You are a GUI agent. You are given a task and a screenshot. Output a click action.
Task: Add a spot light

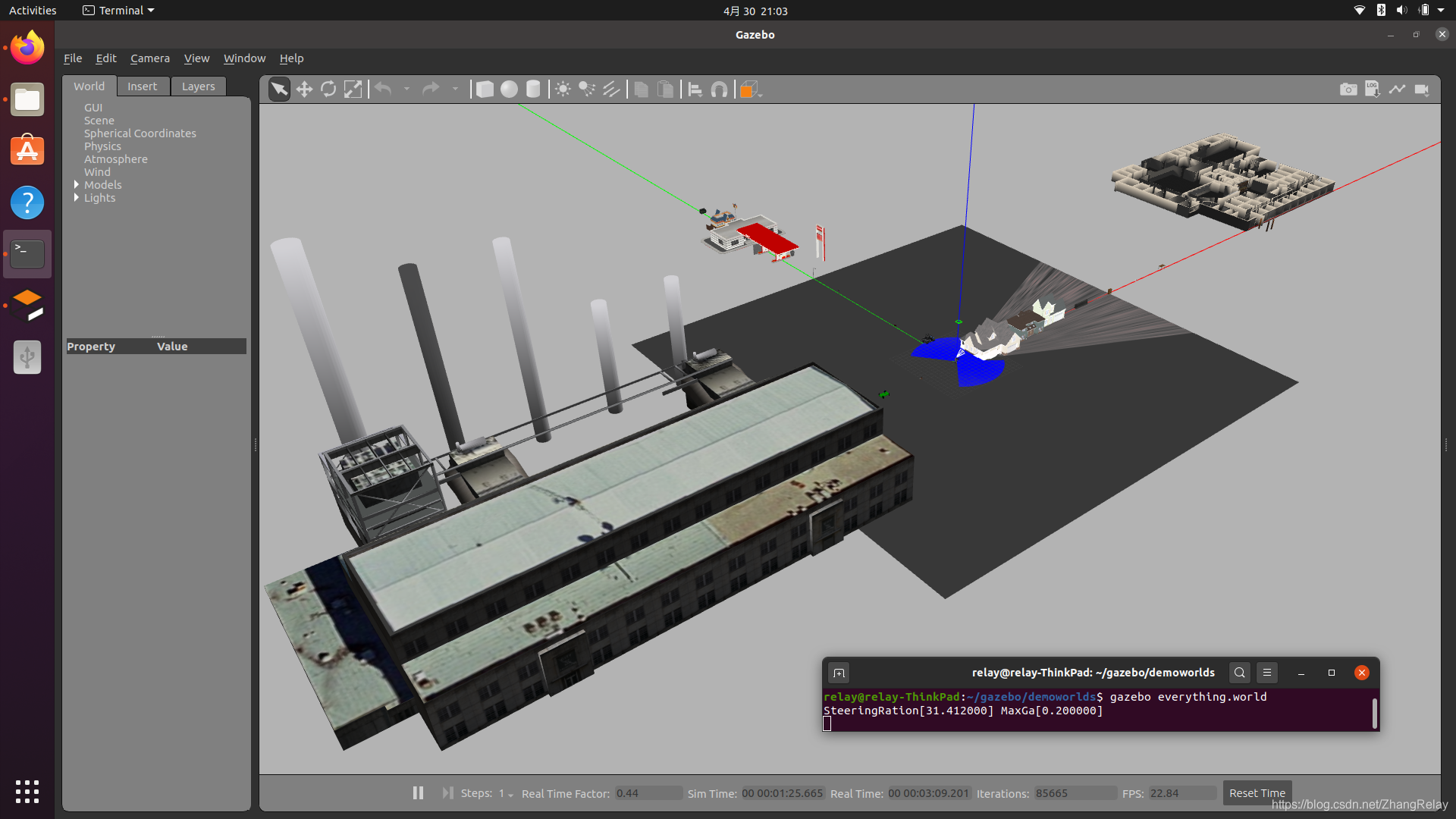(587, 89)
